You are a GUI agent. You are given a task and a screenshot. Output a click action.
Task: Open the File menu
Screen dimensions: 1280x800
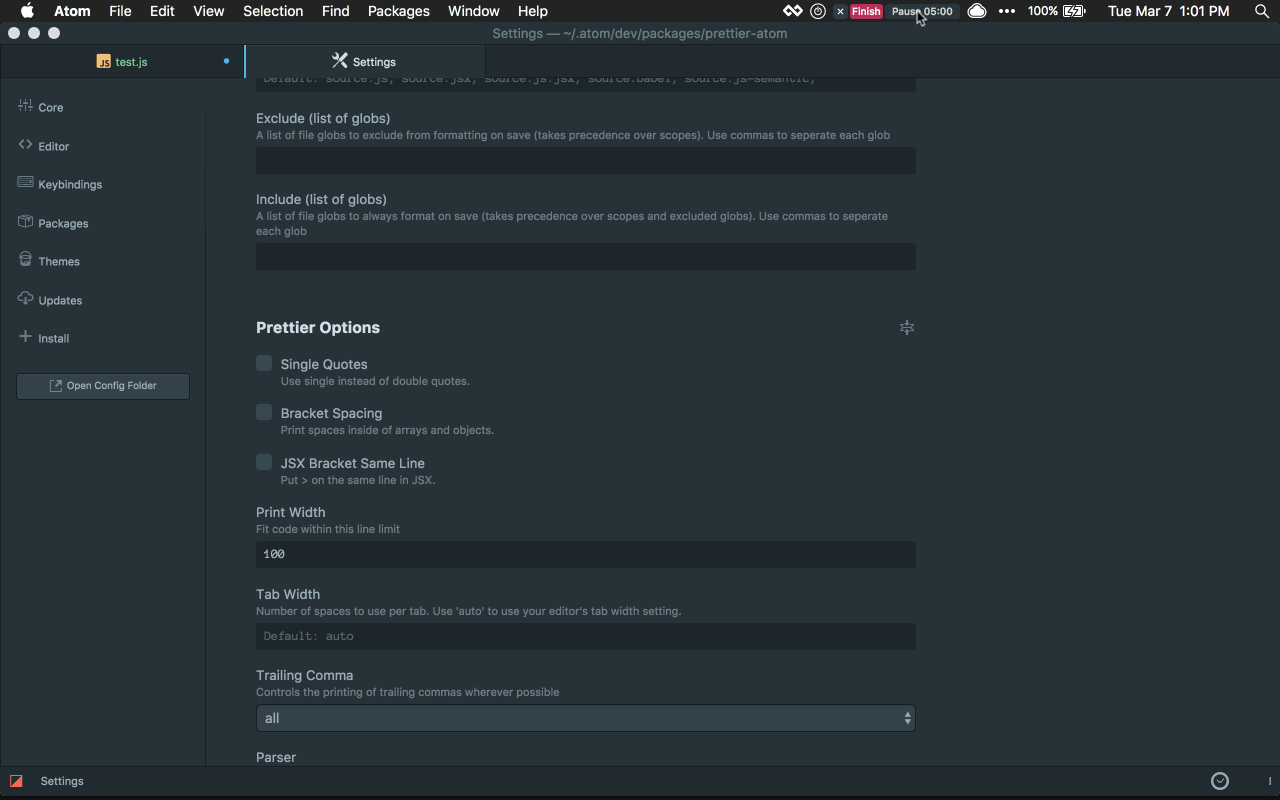tap(120, 11)
